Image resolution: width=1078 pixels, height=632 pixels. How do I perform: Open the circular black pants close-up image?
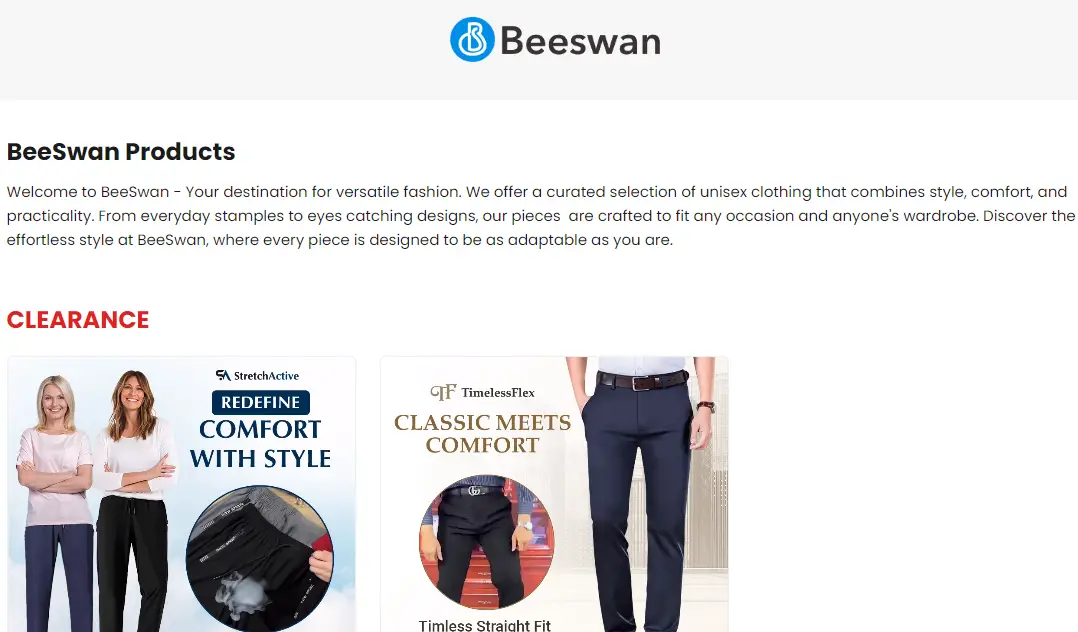click(x=260, y=558)
